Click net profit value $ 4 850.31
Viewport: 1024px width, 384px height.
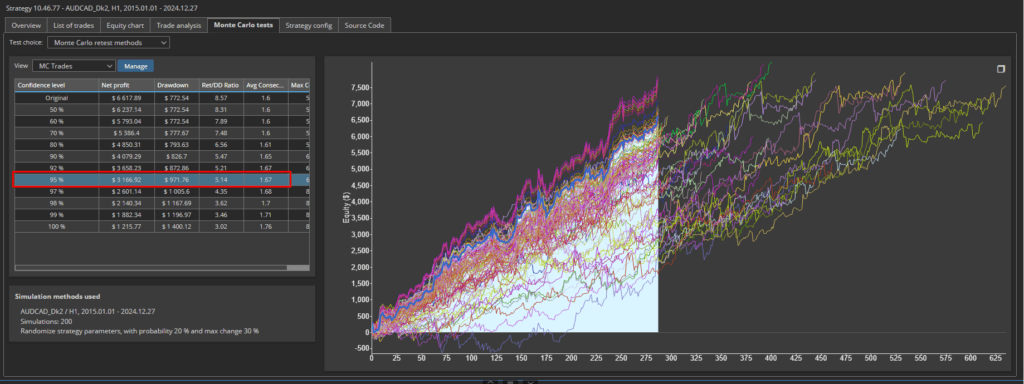(126, 144)
